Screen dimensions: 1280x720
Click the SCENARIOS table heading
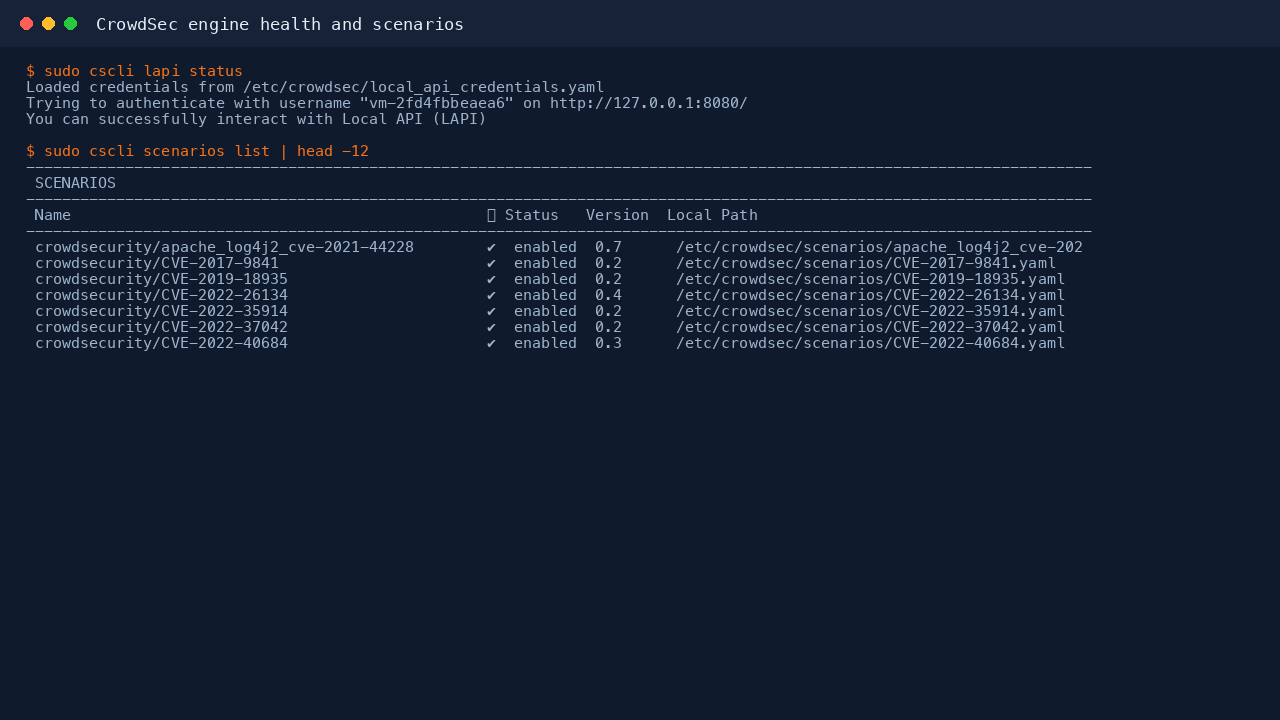tap(75, 183)
